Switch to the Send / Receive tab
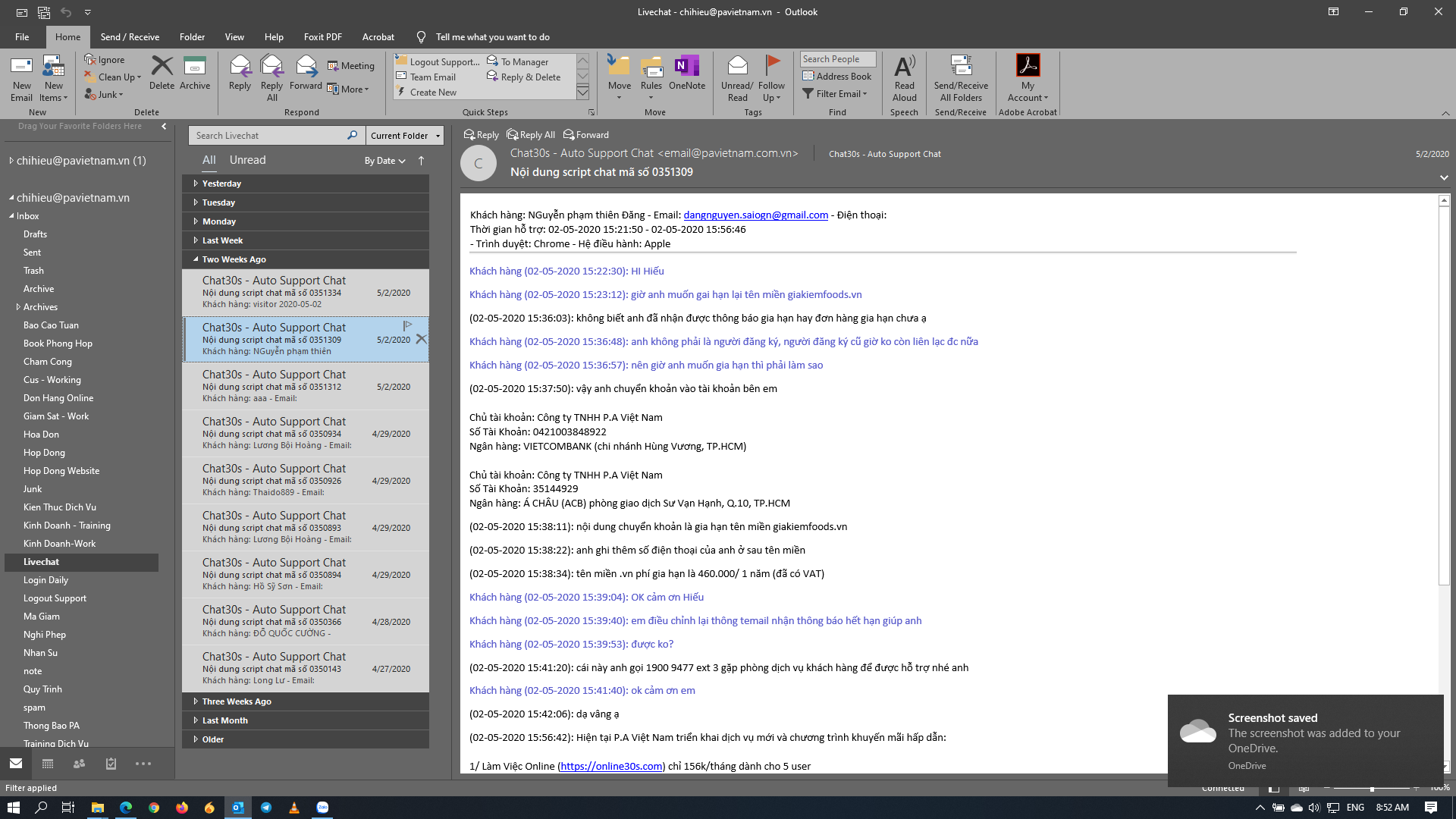Viewport: 1456px width, 819px height. pos(130,37)
